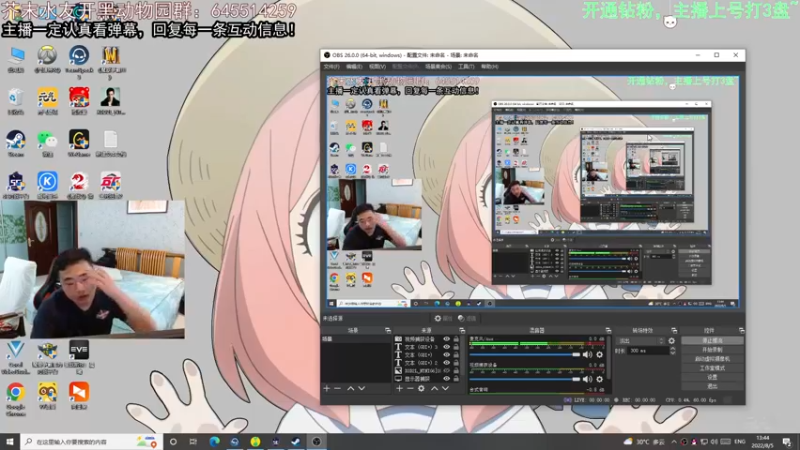Click 退出 exit button in Controls

tap(712, 387)
